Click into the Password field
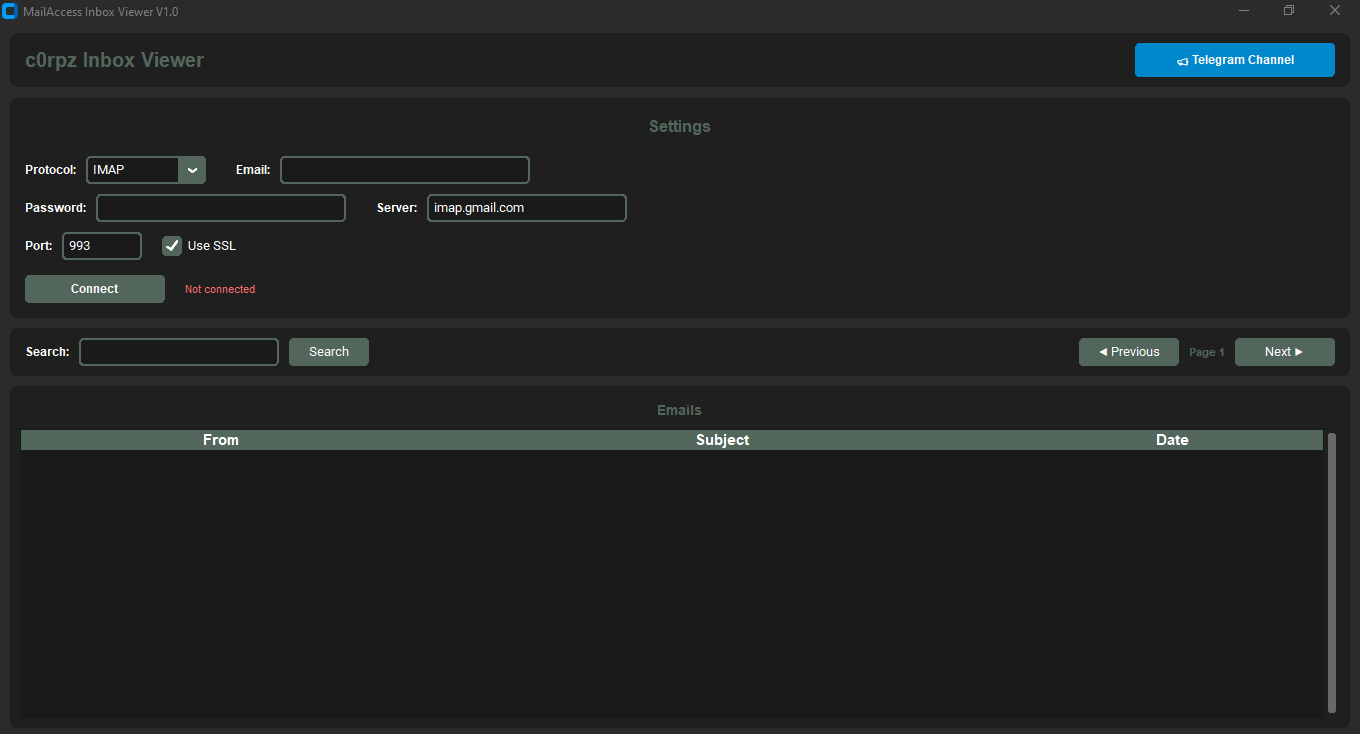 click(220, 208)
